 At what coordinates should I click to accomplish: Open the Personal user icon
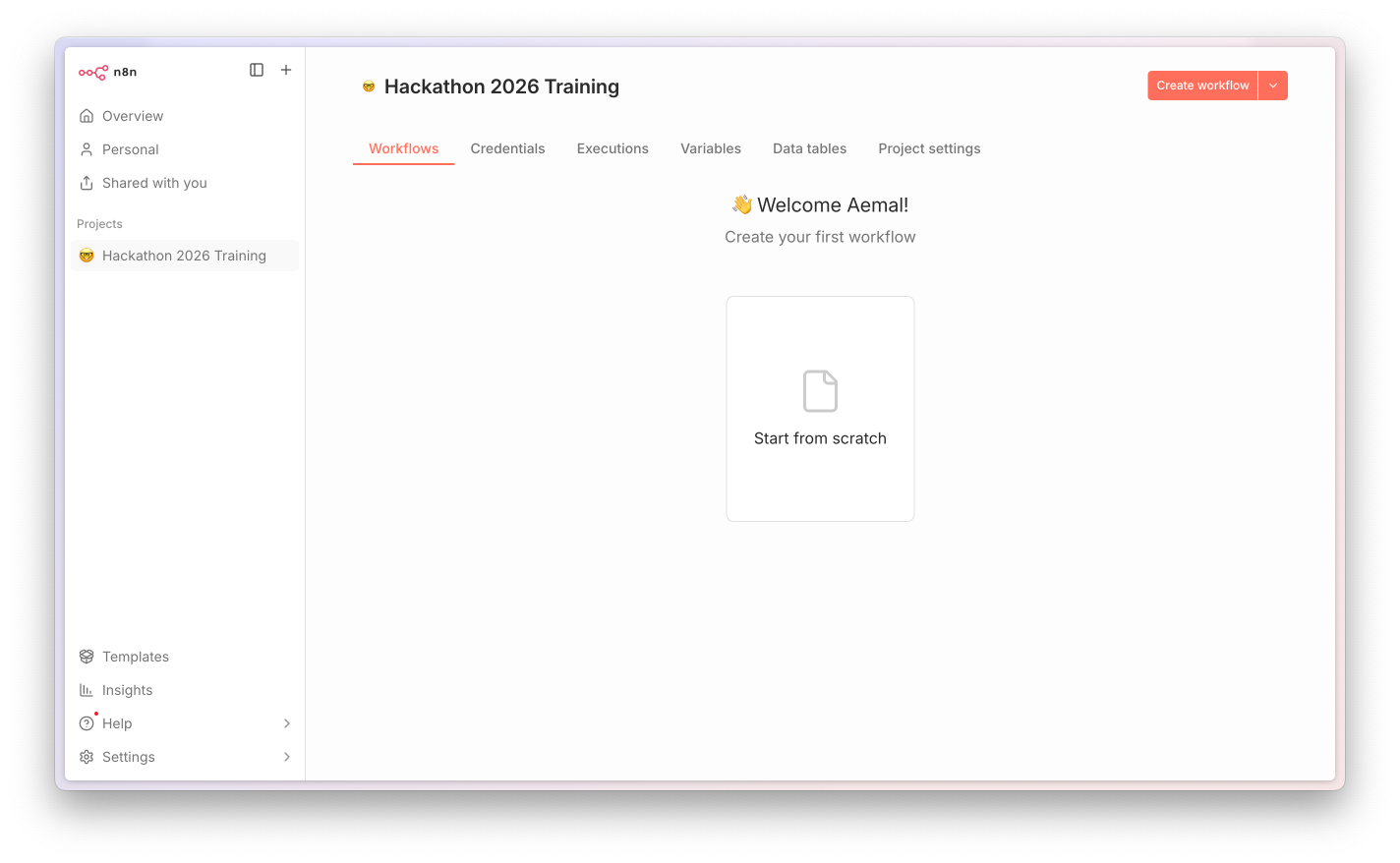point(87,149)
